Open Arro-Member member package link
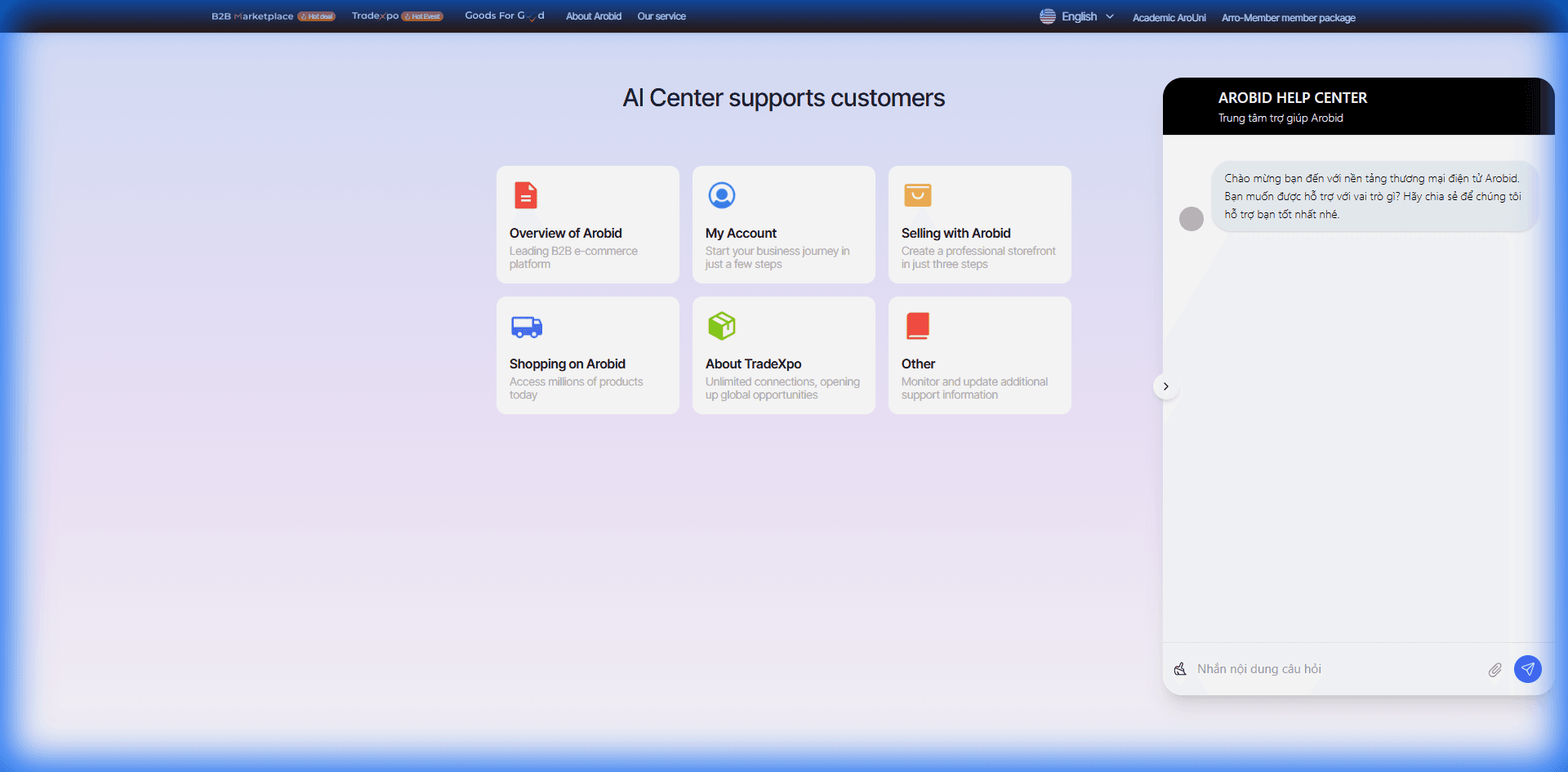Screen dimensions: 1568x772 coord(1288,18)
